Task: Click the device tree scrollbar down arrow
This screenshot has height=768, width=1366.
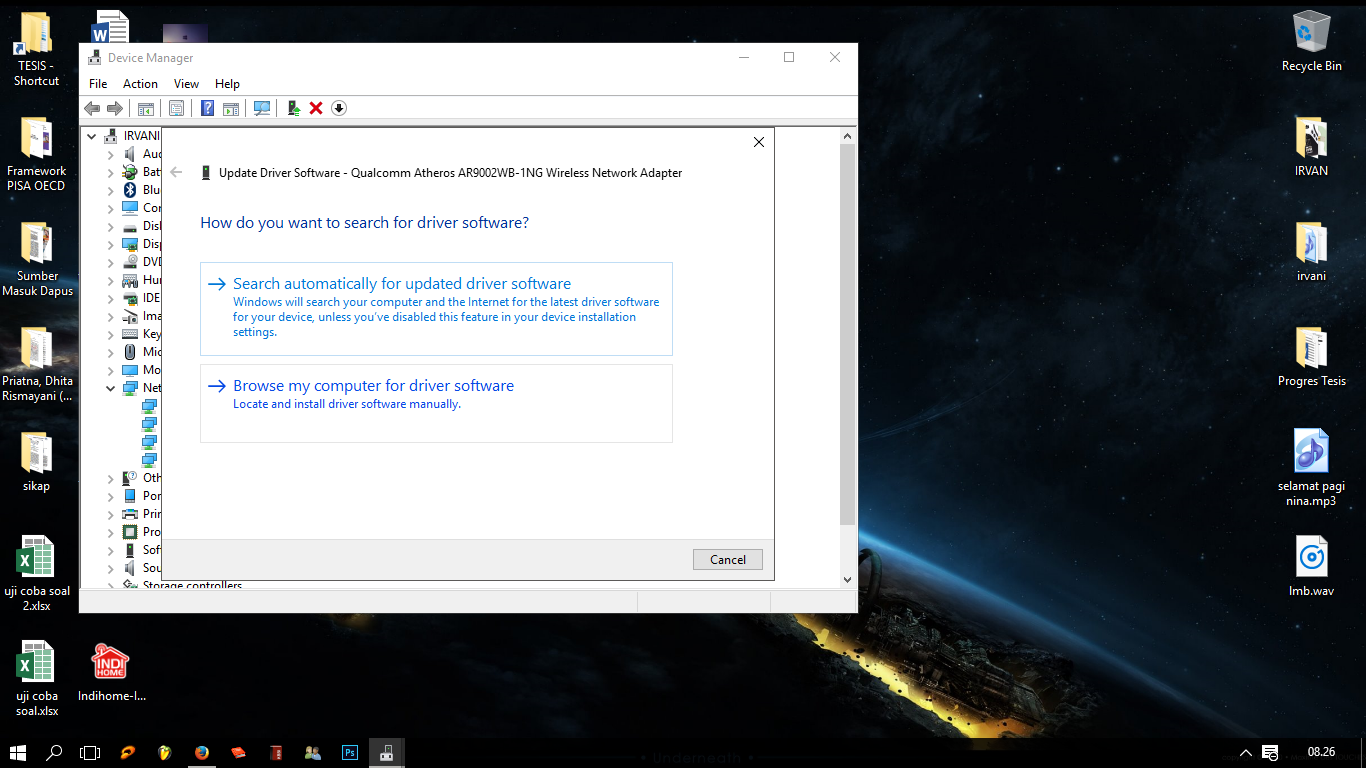Action: coord(847,579)
